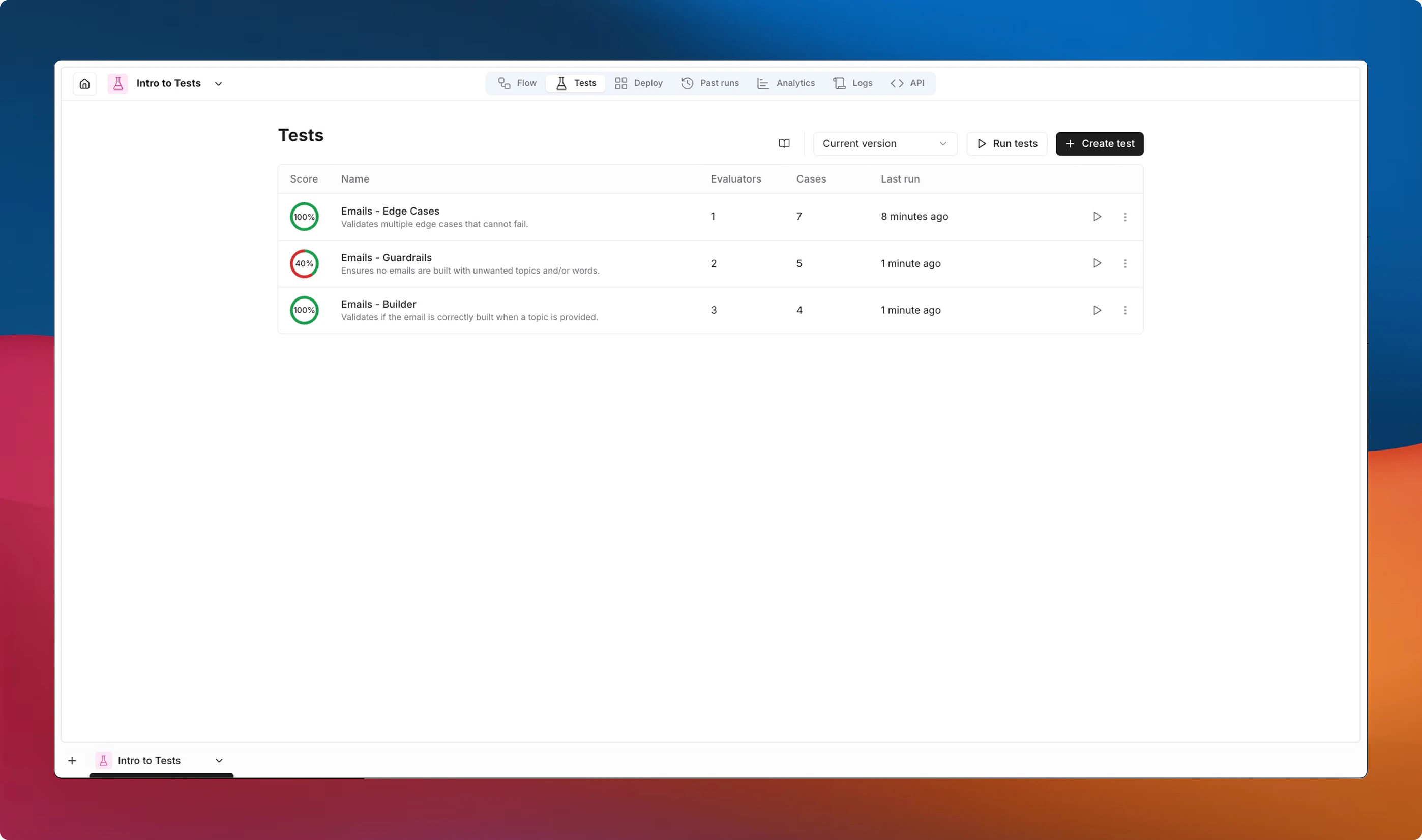Select the Intro to Tests tab at bottom
The height and width of the screenshot is (840, 1422).
tap(149, 760)
